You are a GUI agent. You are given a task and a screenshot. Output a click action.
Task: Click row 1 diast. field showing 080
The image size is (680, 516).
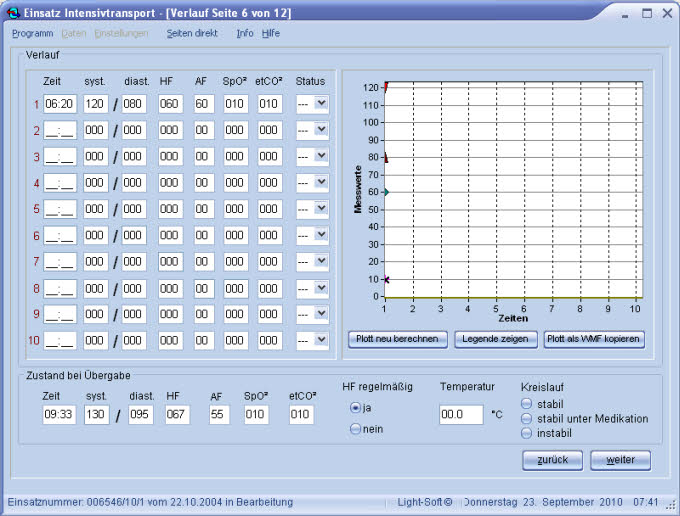134,104
